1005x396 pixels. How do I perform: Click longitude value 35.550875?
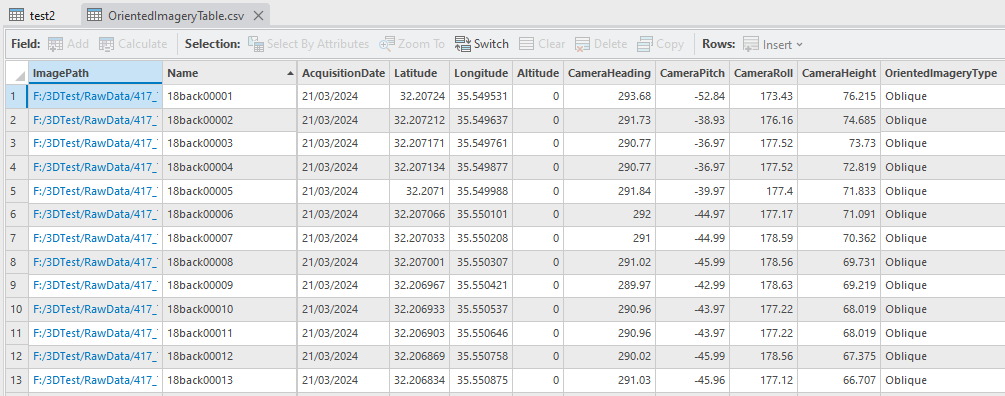pyautogui.click(x=481, y=381)
